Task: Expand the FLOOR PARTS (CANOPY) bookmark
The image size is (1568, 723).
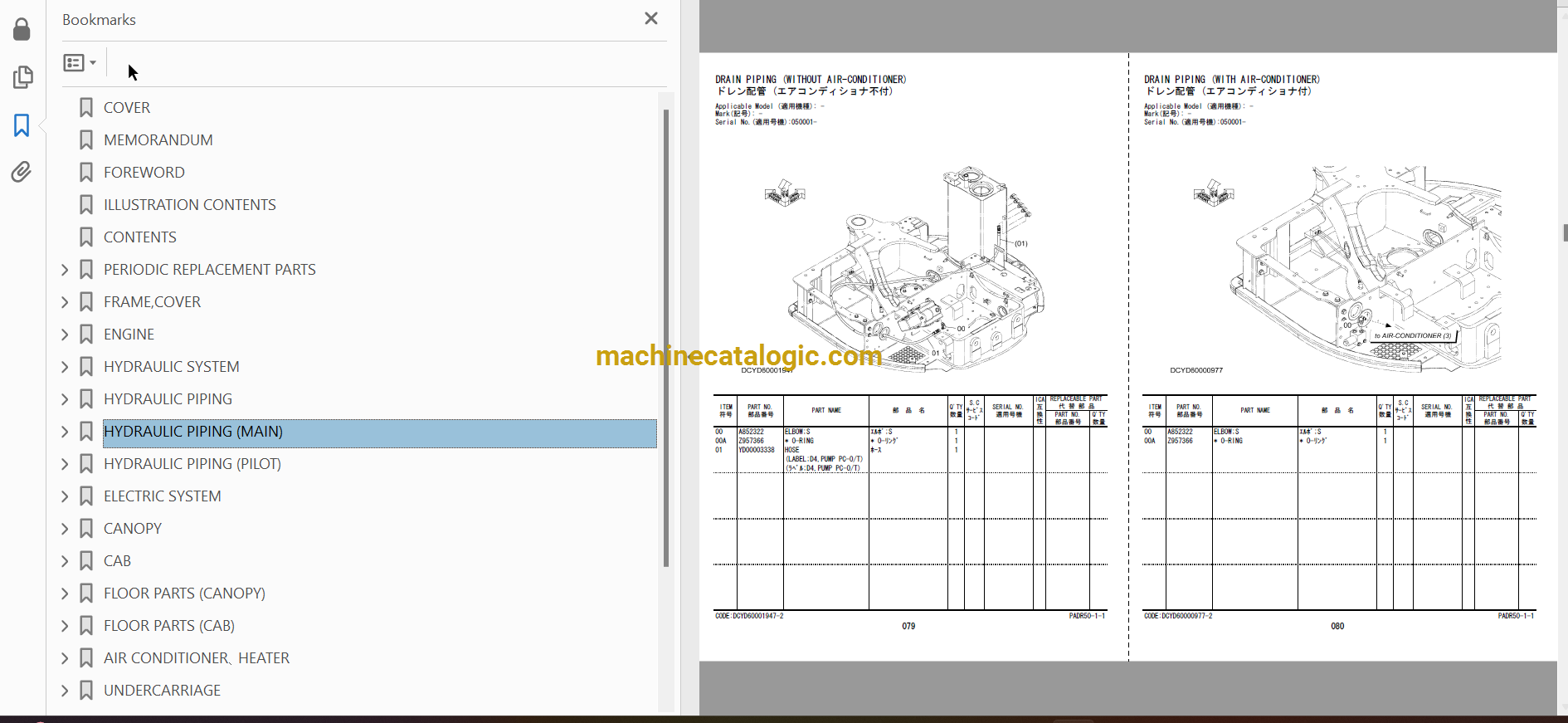Action: pos(65,594)
